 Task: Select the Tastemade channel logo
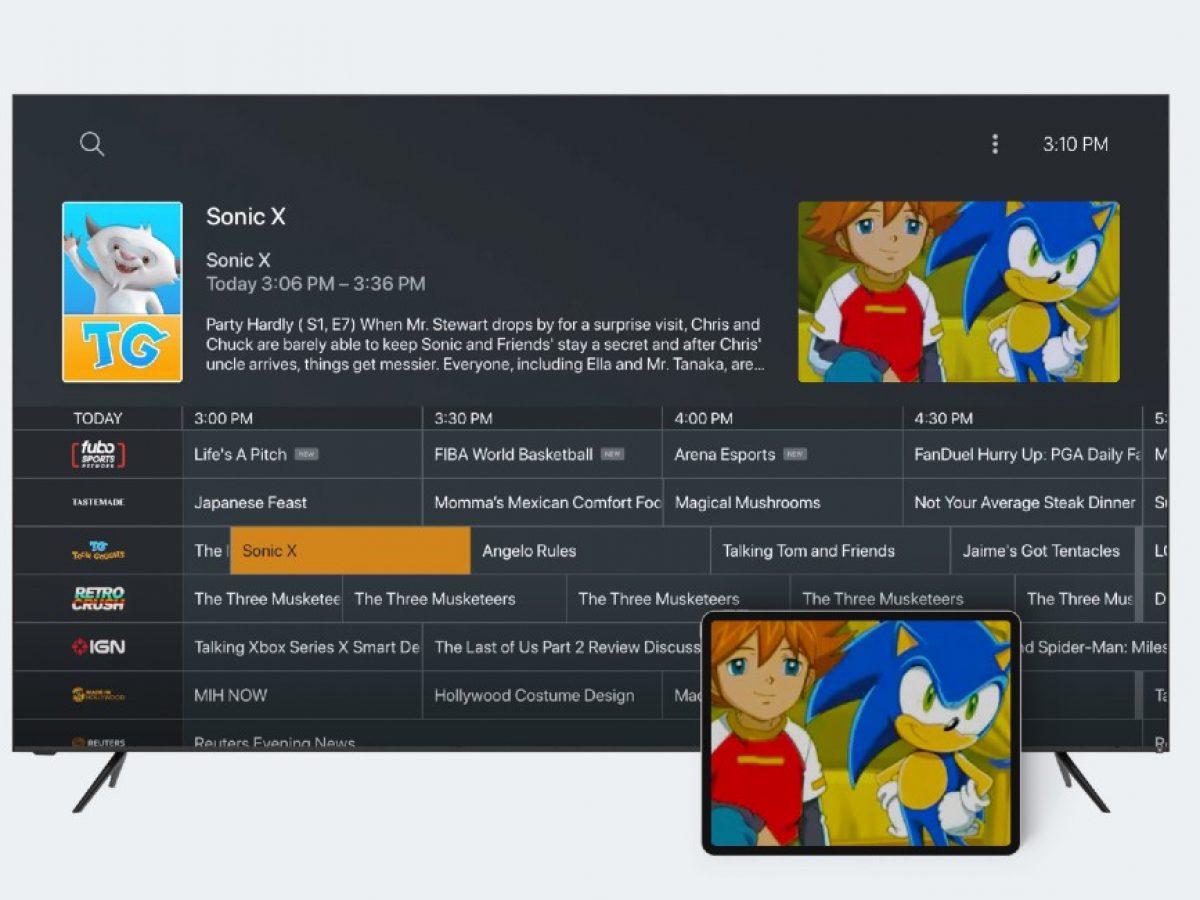pyautogui.click(x=98, y=503)
